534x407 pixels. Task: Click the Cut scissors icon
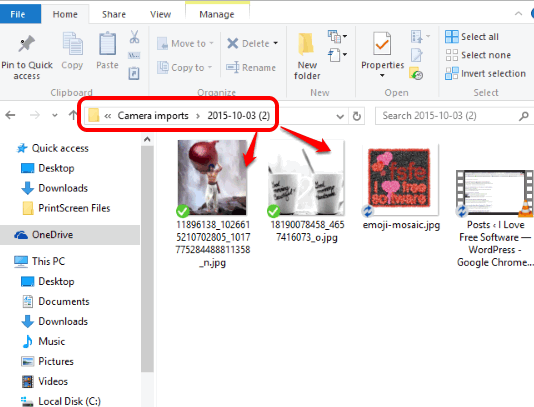(134, 37)
